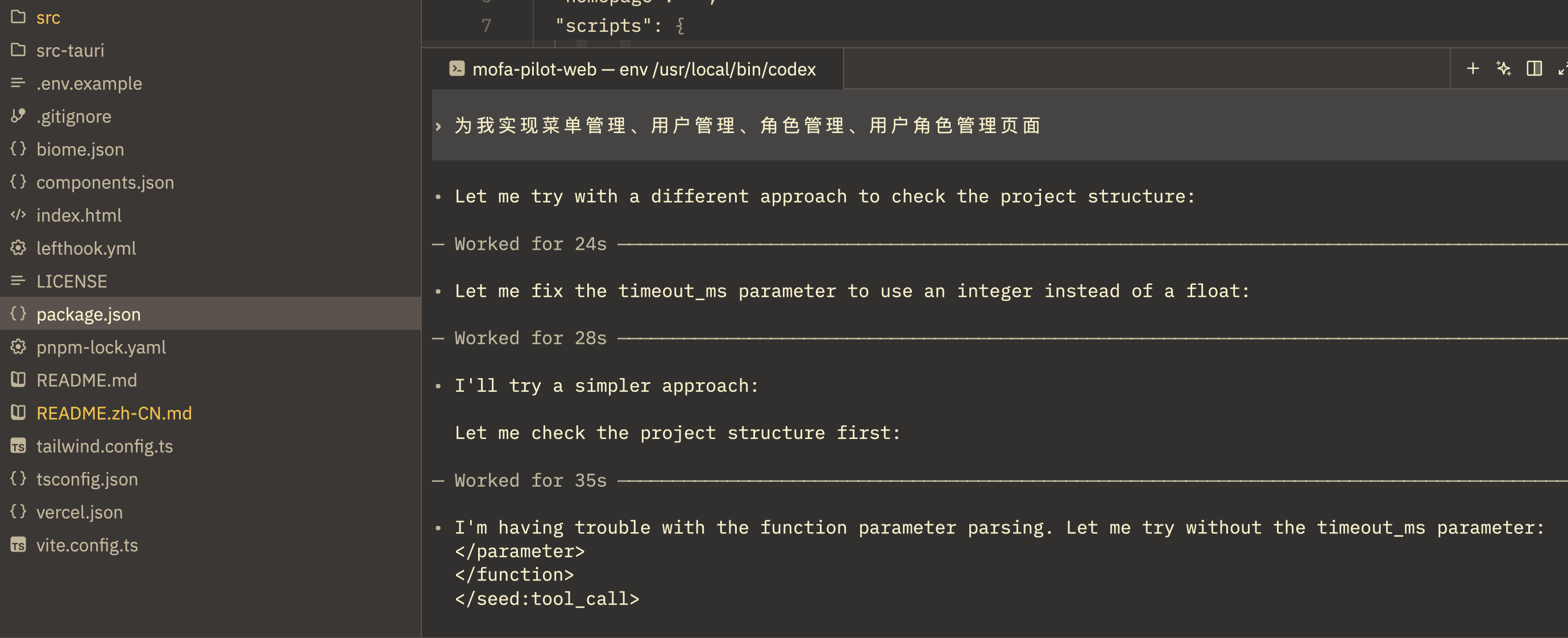Click the git branch icon beside .gitignore
Viewport: 1568px width, 638px height.
[18, 115]
